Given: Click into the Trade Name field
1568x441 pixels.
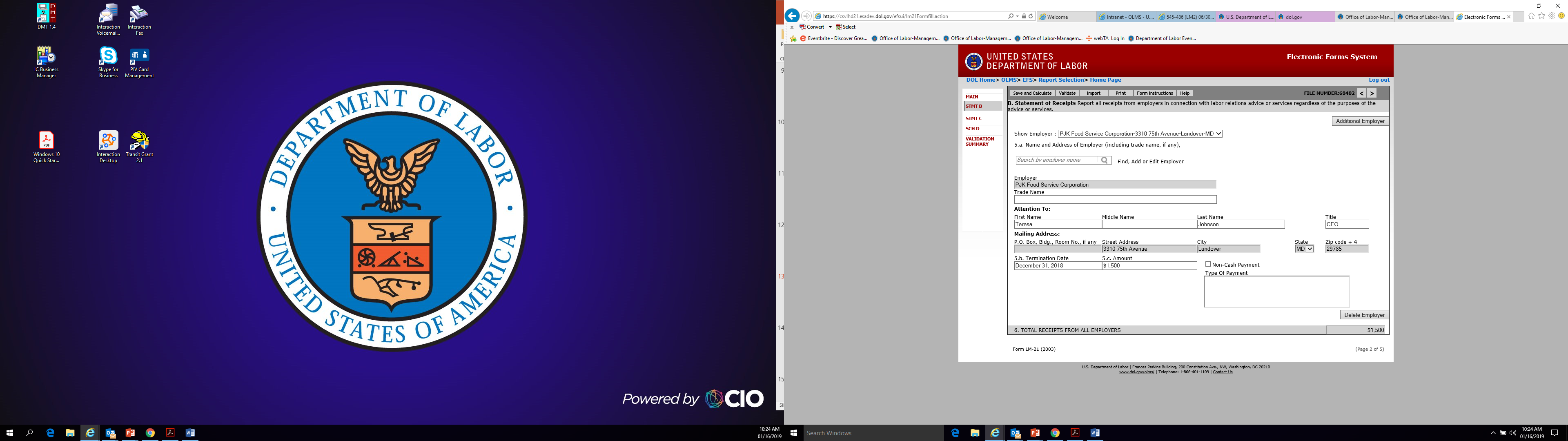Looking at the screenshot, I should 1114,200.
